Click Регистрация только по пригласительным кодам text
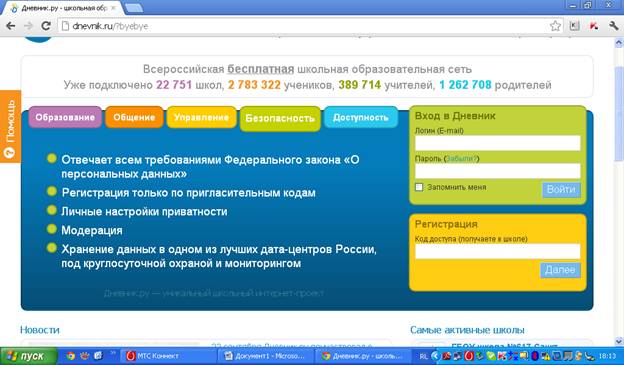Image resolution: width=624 pixels, height=365 pixels. pos(189,193)
